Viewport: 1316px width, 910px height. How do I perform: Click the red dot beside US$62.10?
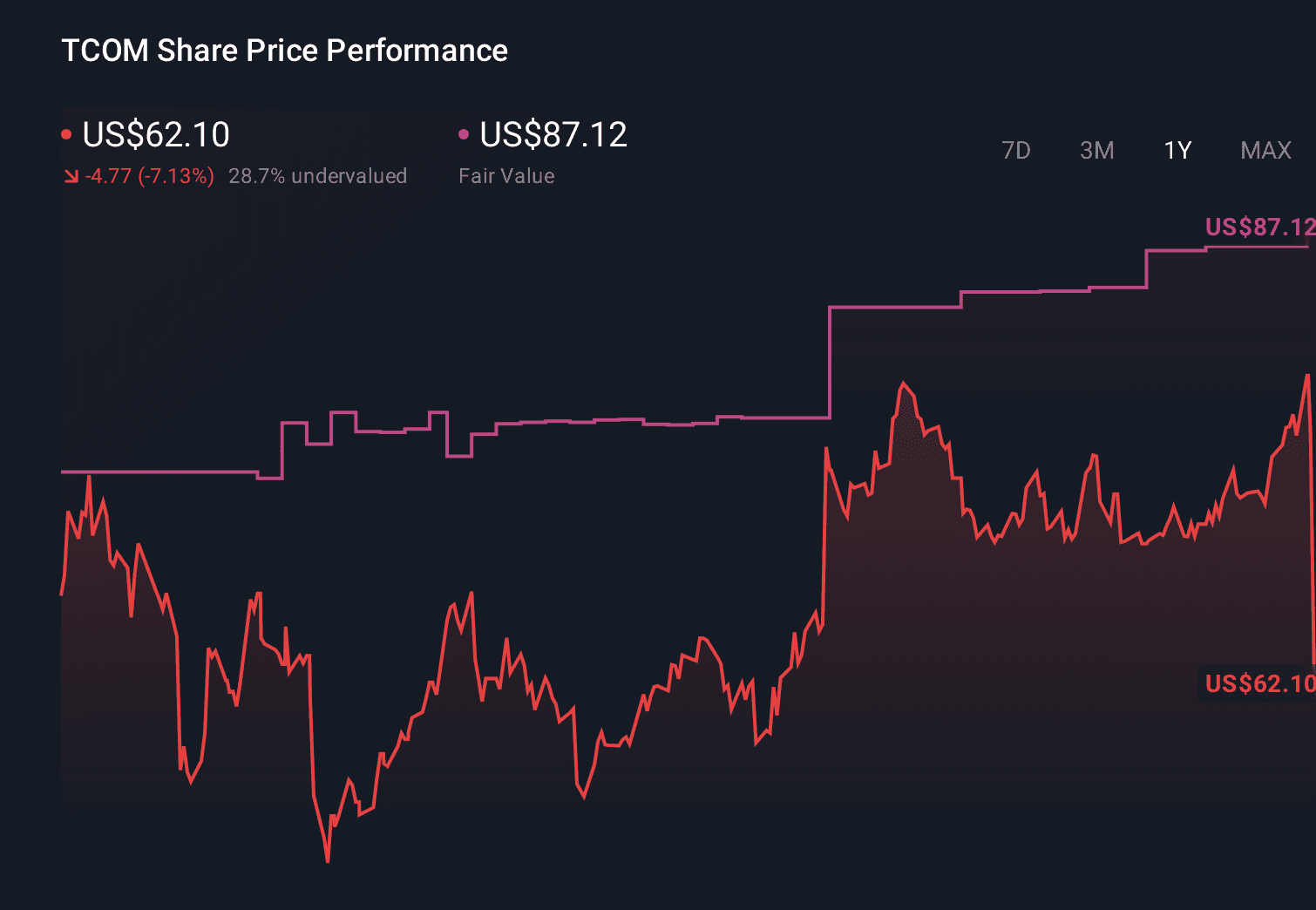(66, 134)
